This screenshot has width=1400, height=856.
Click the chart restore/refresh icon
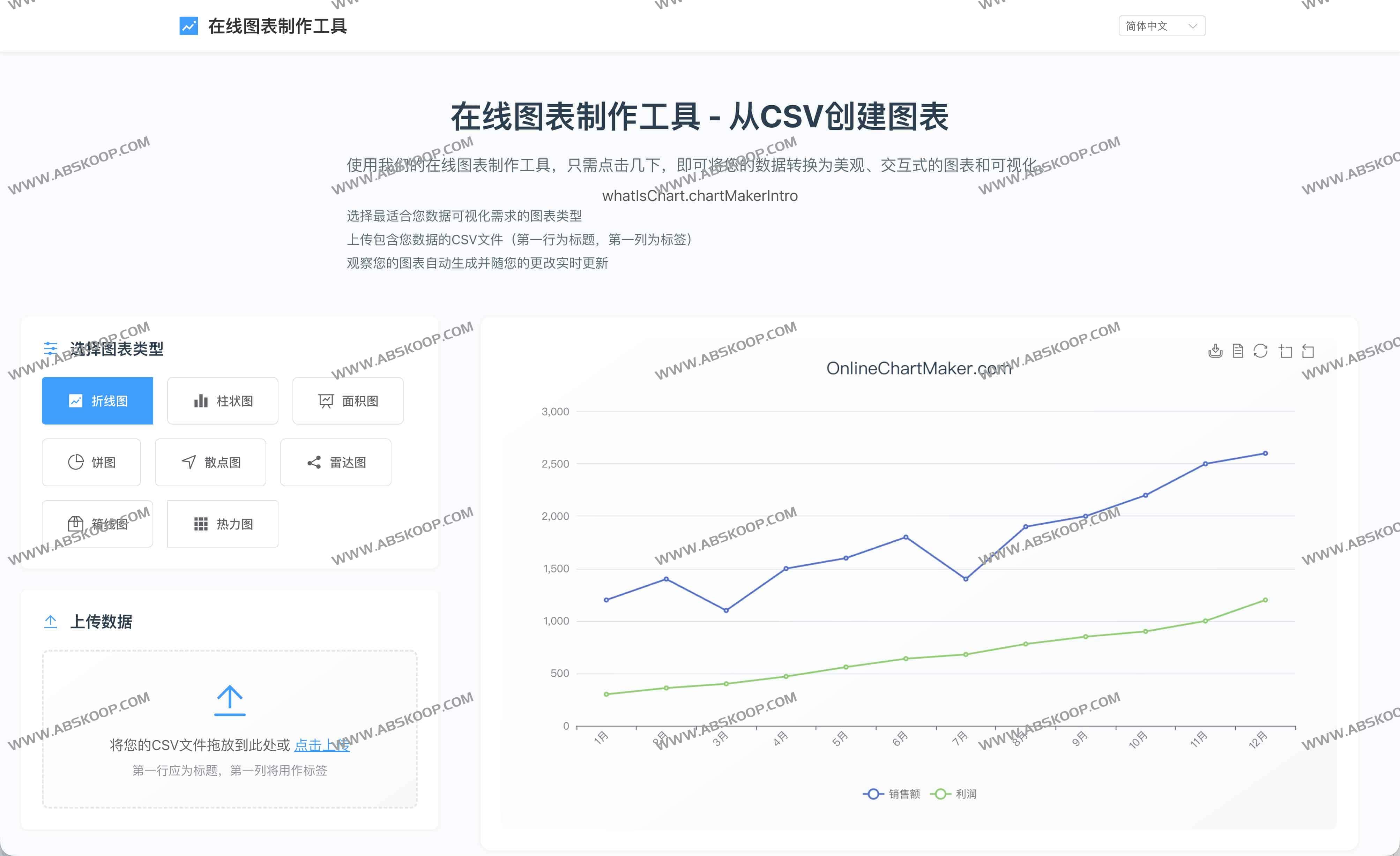[1260, 351]
